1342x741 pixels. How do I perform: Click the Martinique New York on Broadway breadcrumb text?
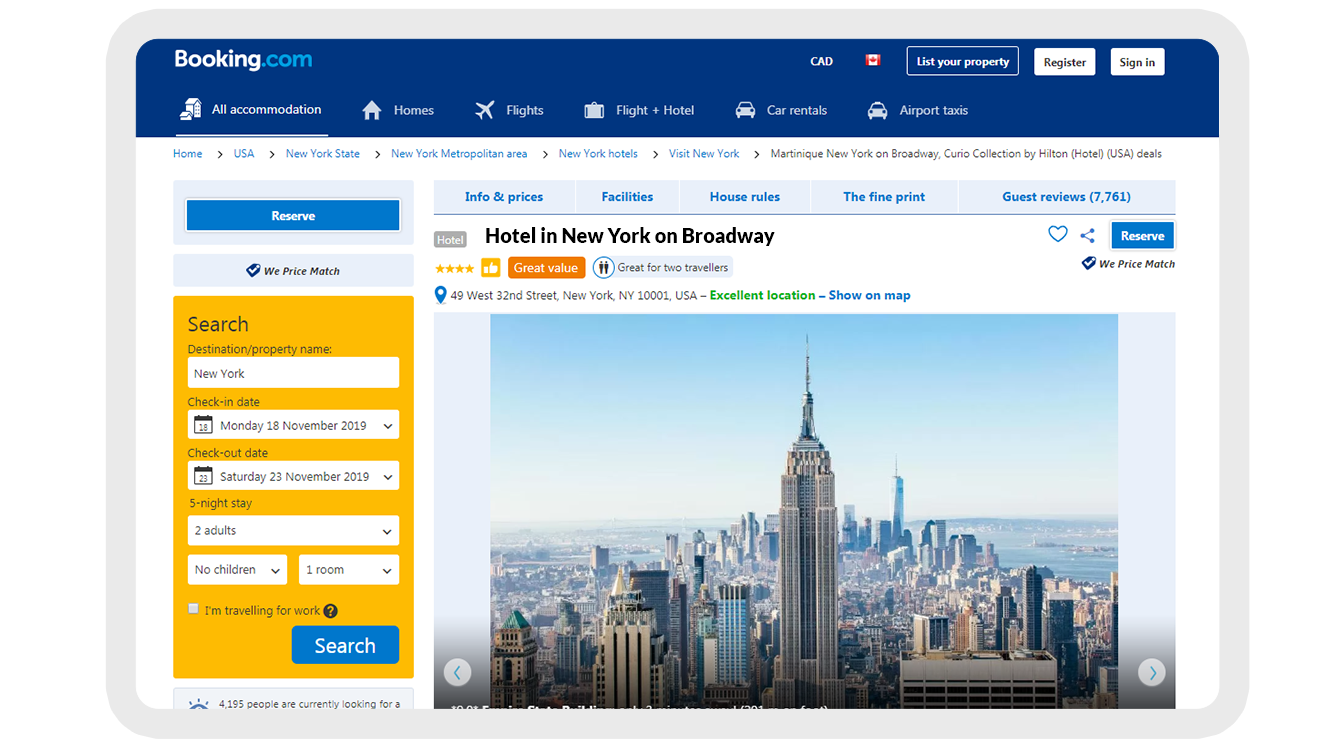[x=966, y=154]
